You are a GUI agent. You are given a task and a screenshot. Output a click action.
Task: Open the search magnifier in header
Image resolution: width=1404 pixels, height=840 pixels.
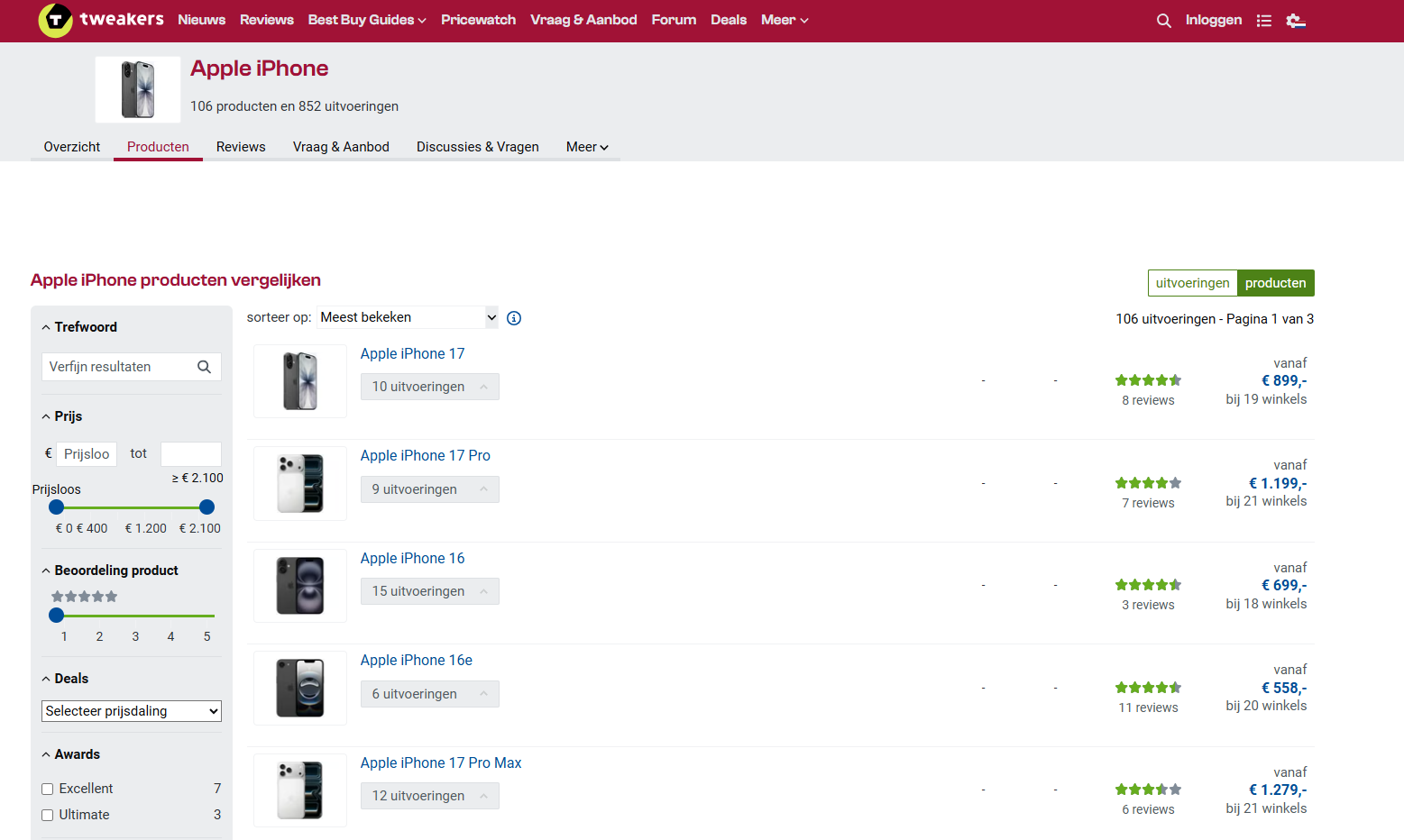tap(1164, 21)
